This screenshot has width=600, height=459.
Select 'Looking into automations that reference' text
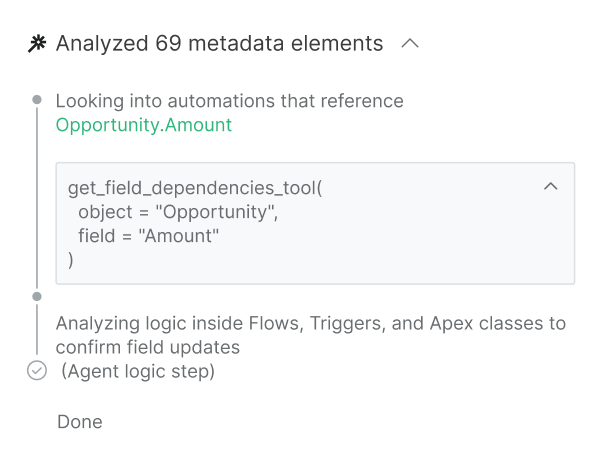click(229, 101)
